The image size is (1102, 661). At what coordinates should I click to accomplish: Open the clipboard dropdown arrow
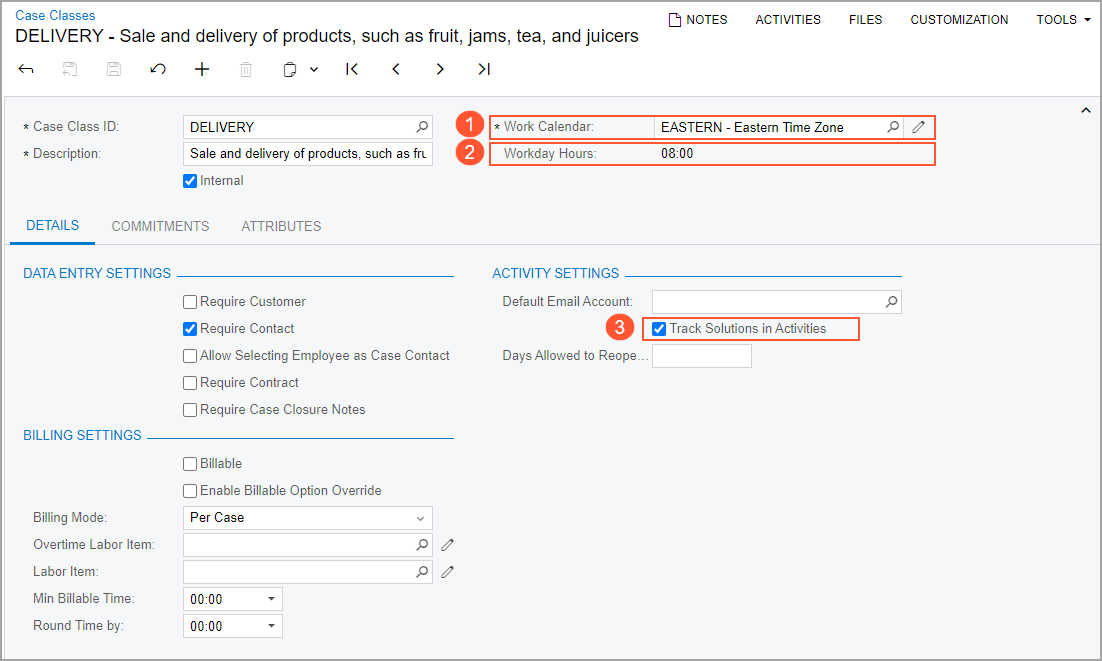314,69
